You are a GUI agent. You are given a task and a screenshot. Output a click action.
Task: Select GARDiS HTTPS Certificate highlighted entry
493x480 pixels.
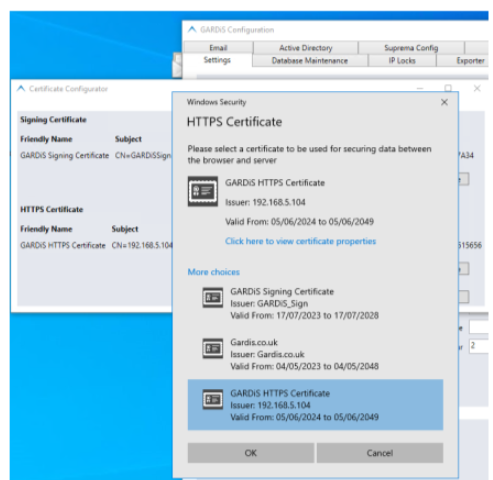[x=315, y=405]
